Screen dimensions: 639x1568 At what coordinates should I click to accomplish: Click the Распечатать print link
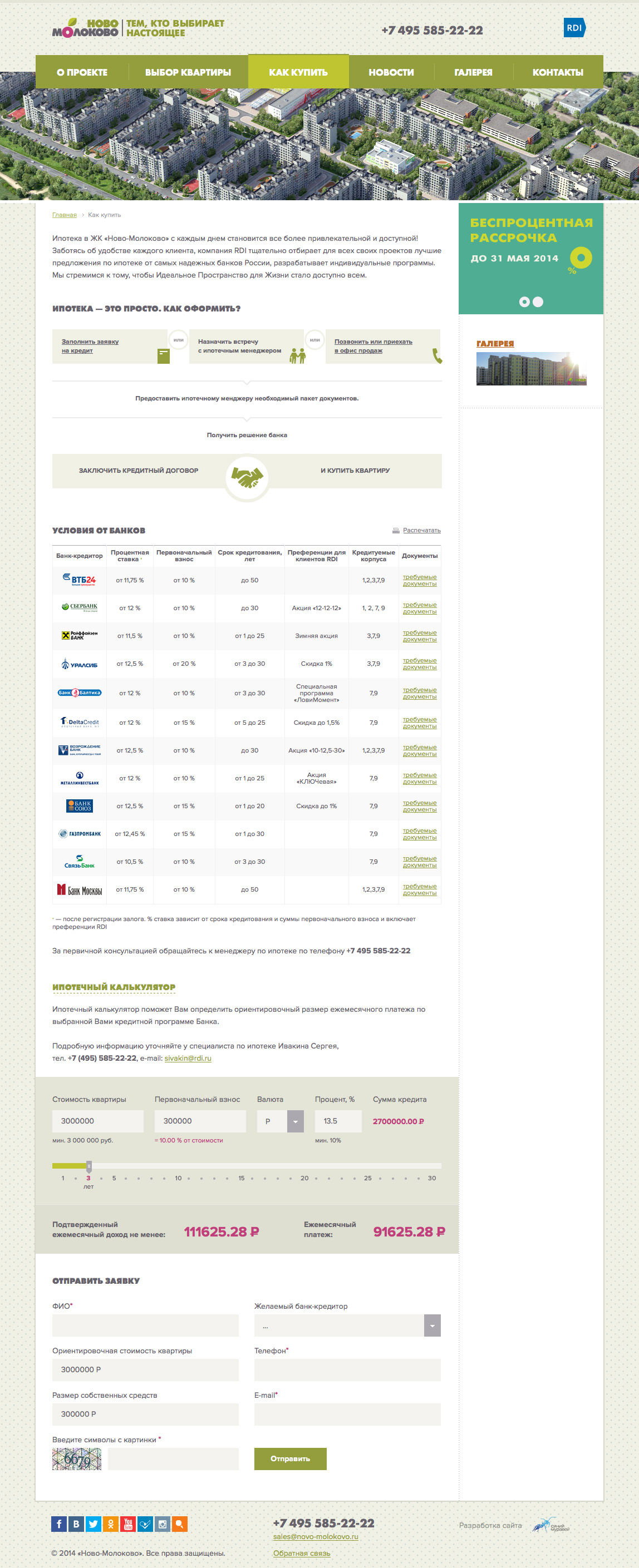[x=421, y=530]
